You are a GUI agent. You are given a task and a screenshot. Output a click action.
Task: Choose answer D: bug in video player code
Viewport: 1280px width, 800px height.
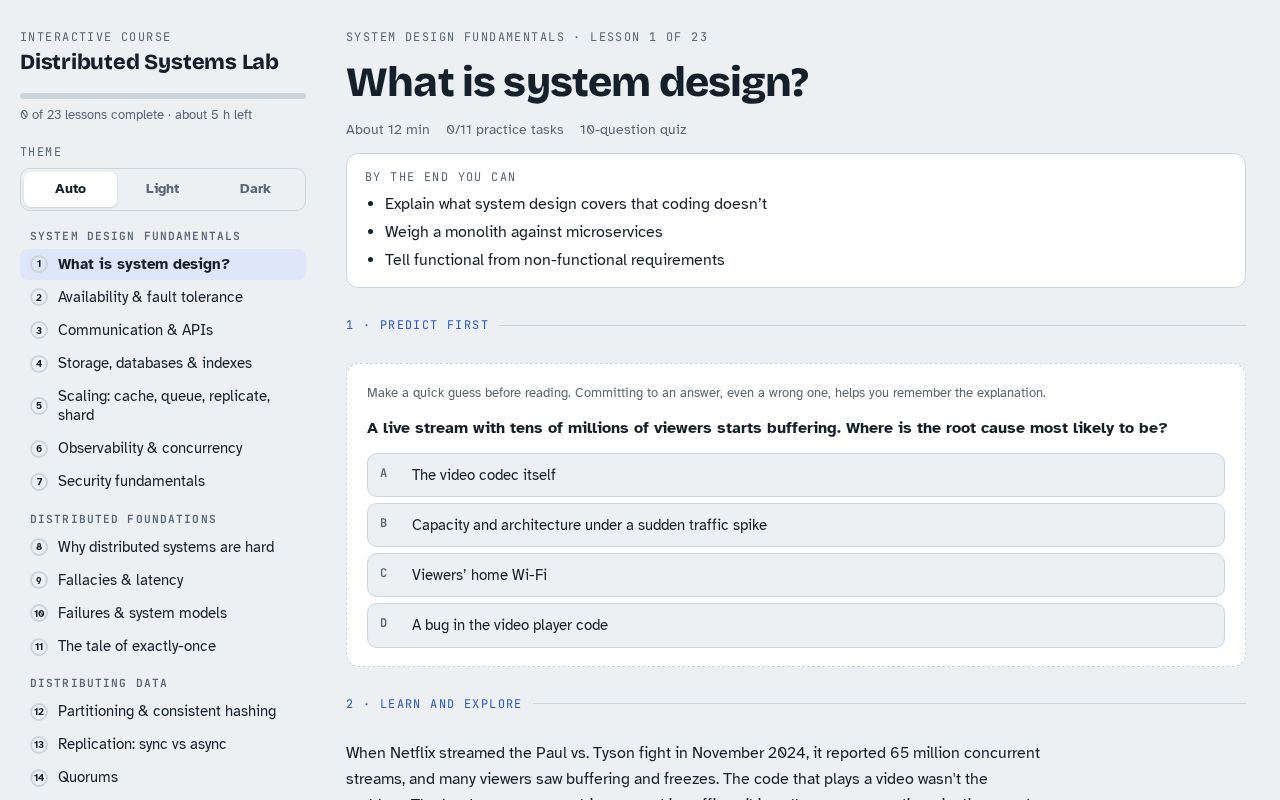tap(795, 625)
